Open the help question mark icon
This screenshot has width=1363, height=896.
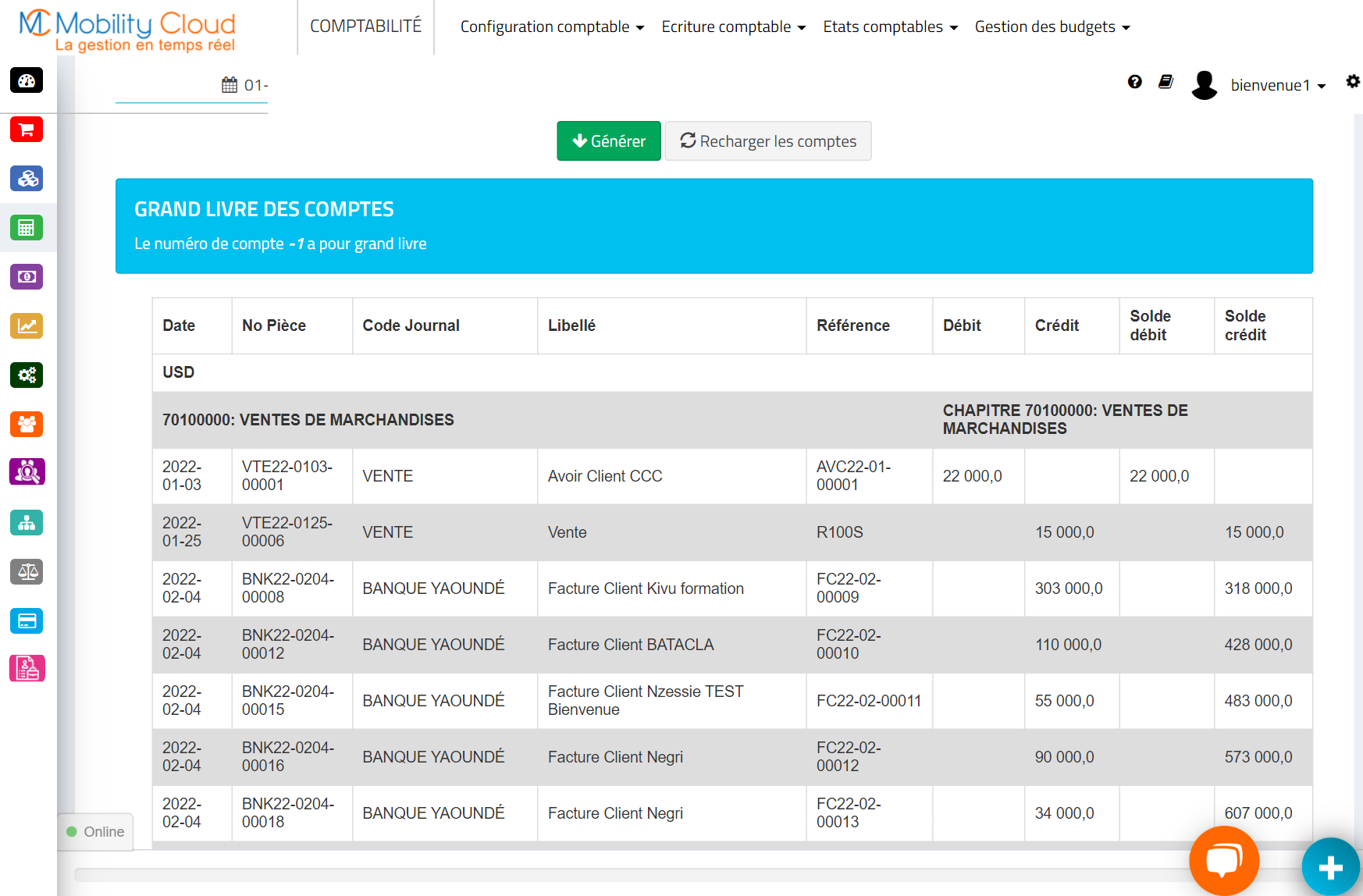click(1135, 82)
